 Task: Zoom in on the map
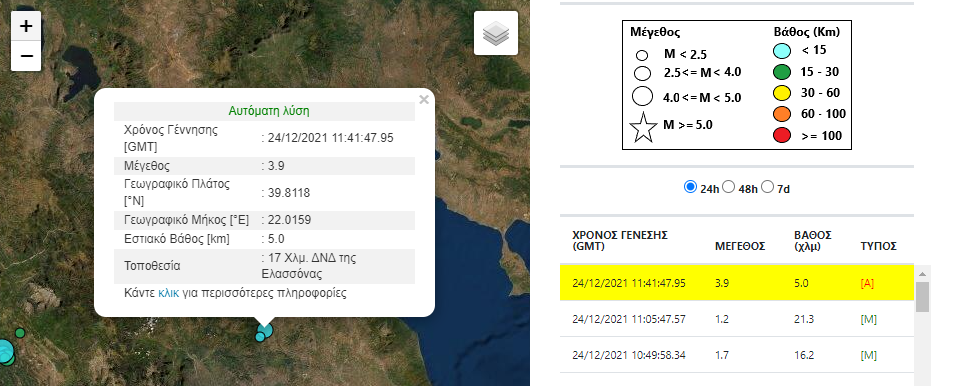[26, 26]
